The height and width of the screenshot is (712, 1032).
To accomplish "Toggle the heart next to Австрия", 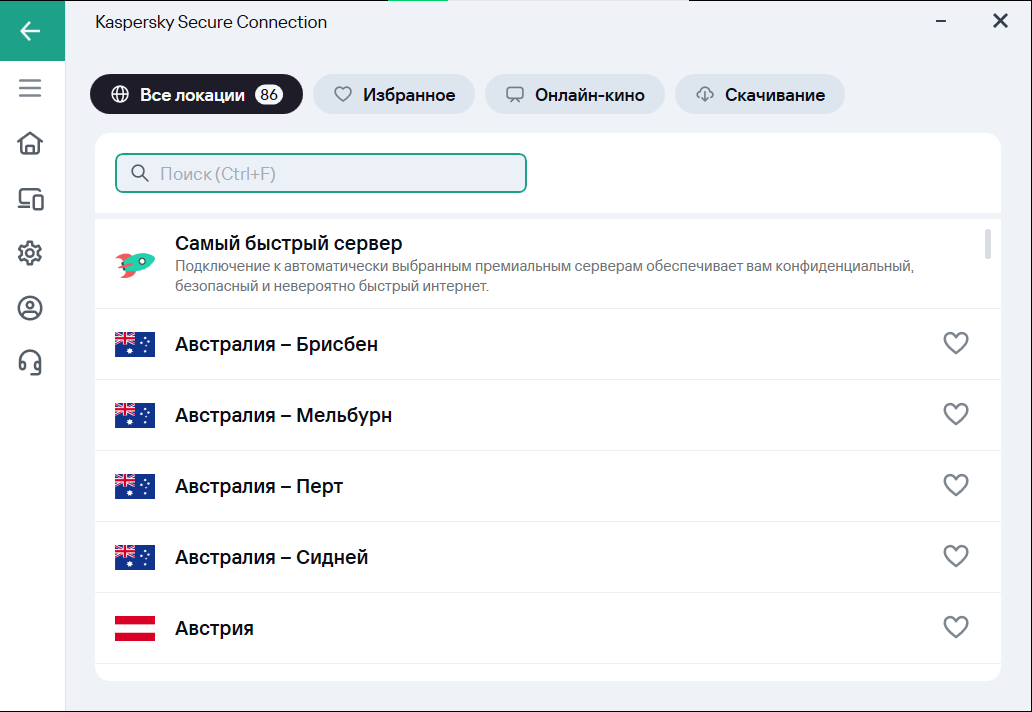I will 956,627.
